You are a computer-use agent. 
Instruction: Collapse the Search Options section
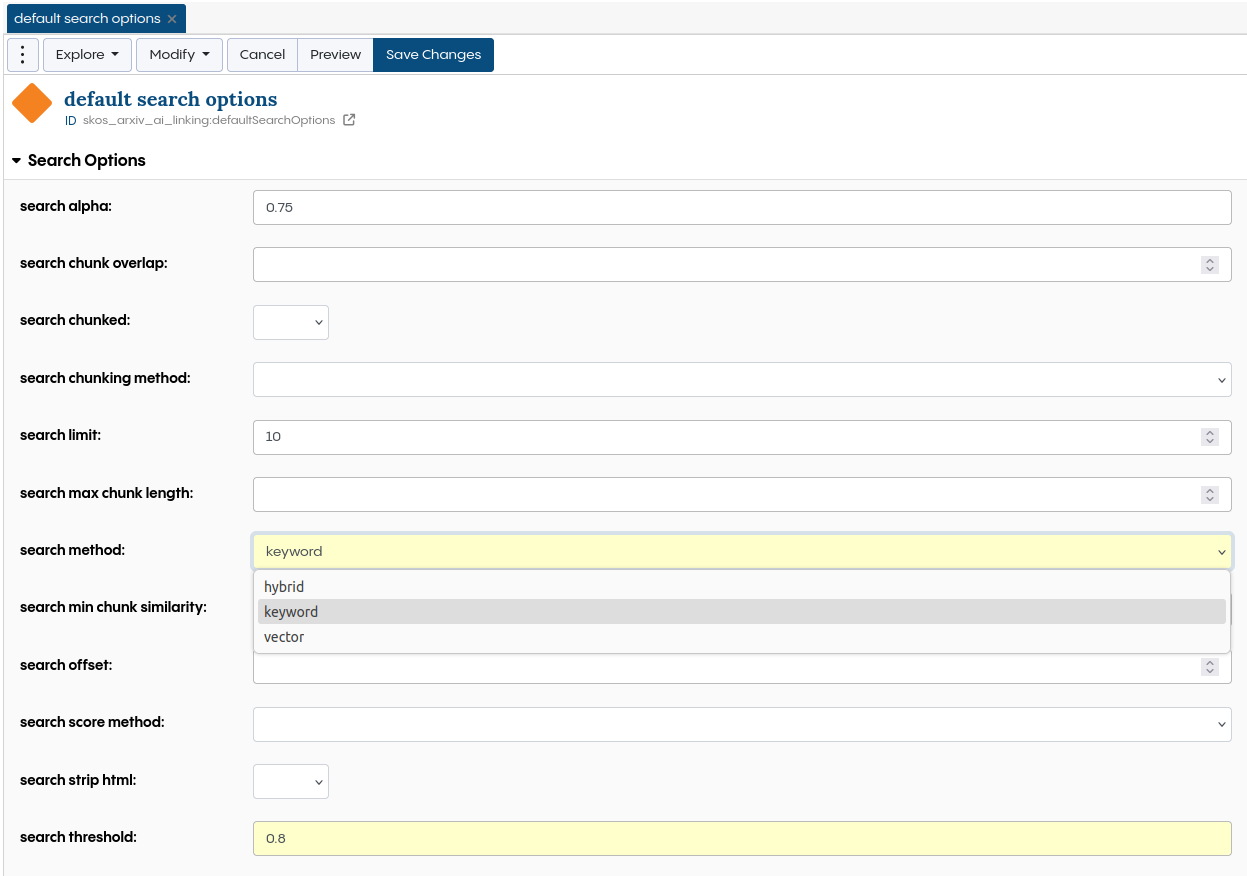click(x=16, y=160)
